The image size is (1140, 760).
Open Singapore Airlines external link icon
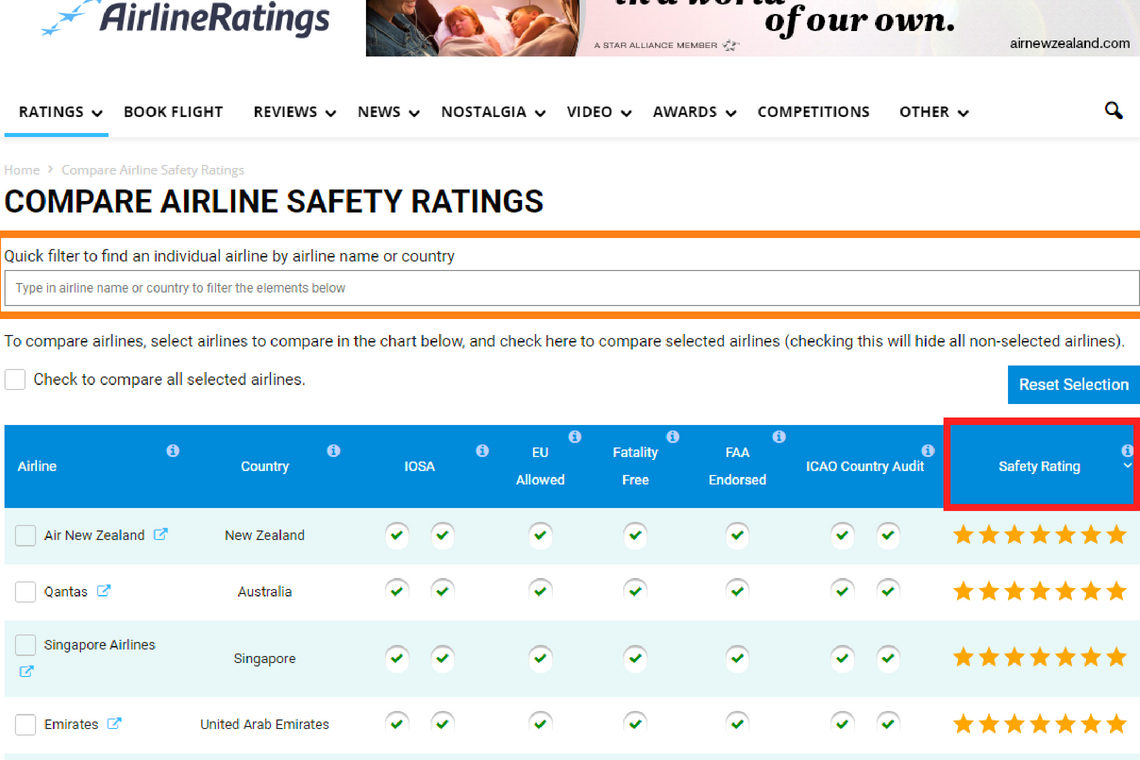tap(26, 671)
